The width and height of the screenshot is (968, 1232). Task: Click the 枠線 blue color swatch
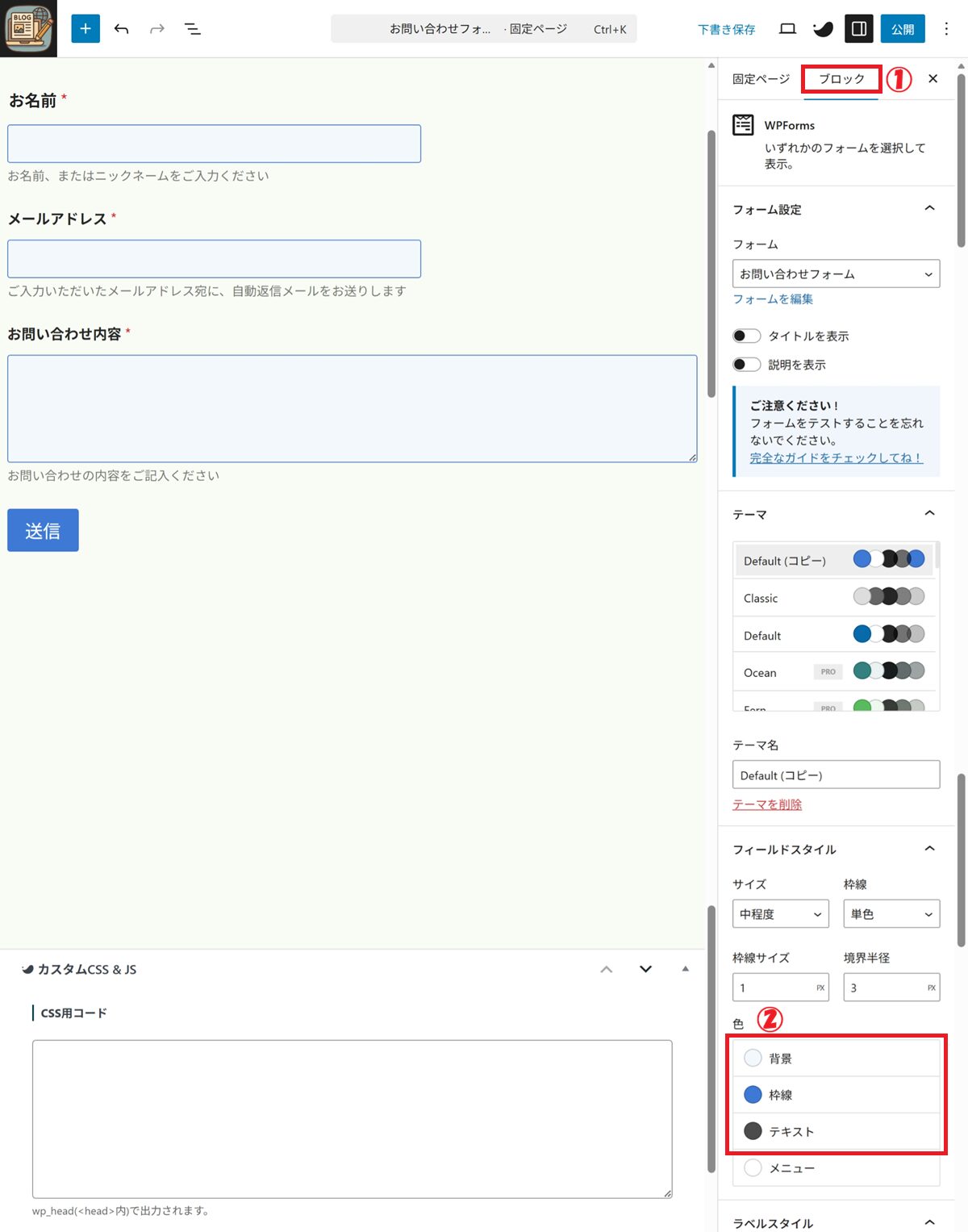tap(753, 1095)
